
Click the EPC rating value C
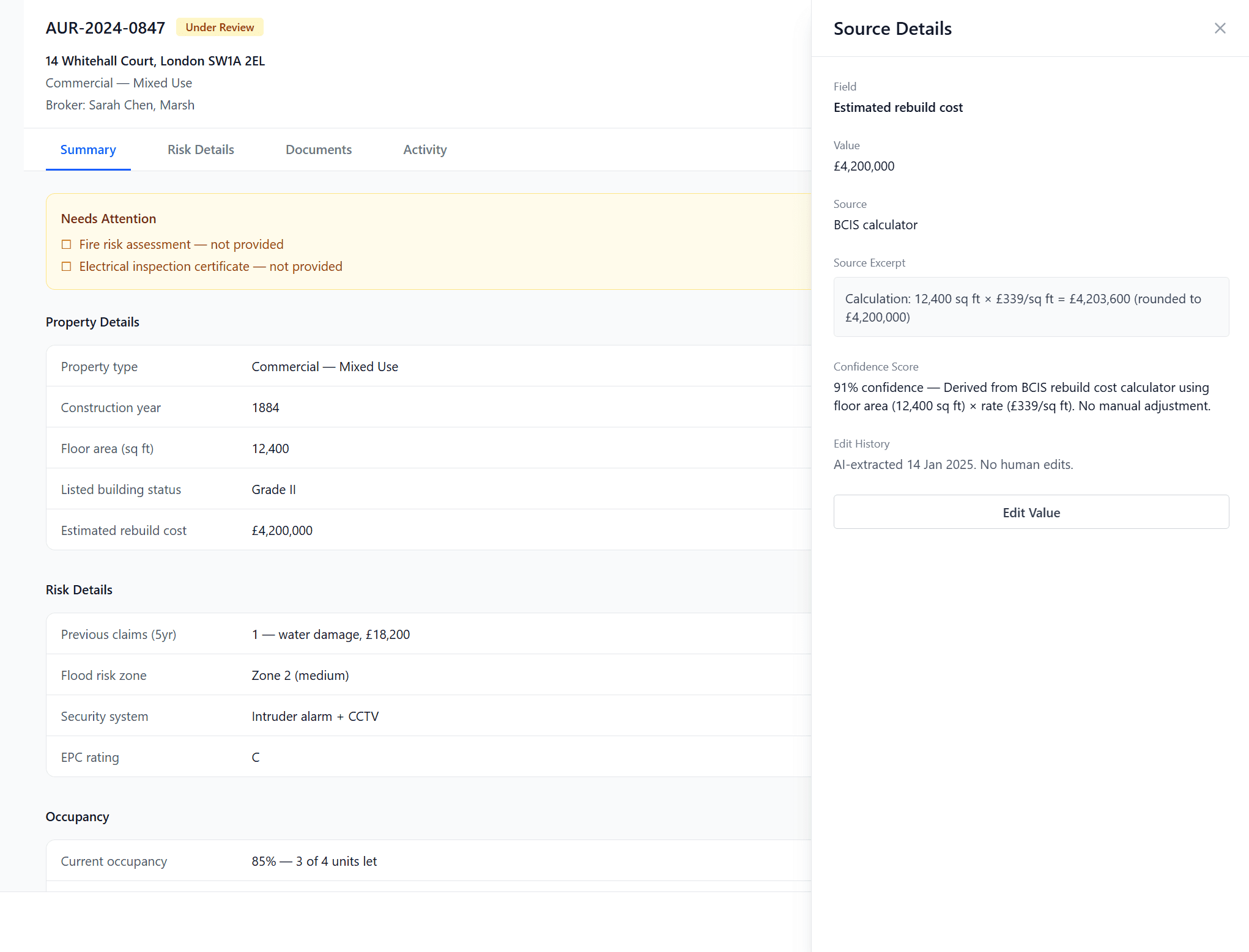(x=256, y=758)
